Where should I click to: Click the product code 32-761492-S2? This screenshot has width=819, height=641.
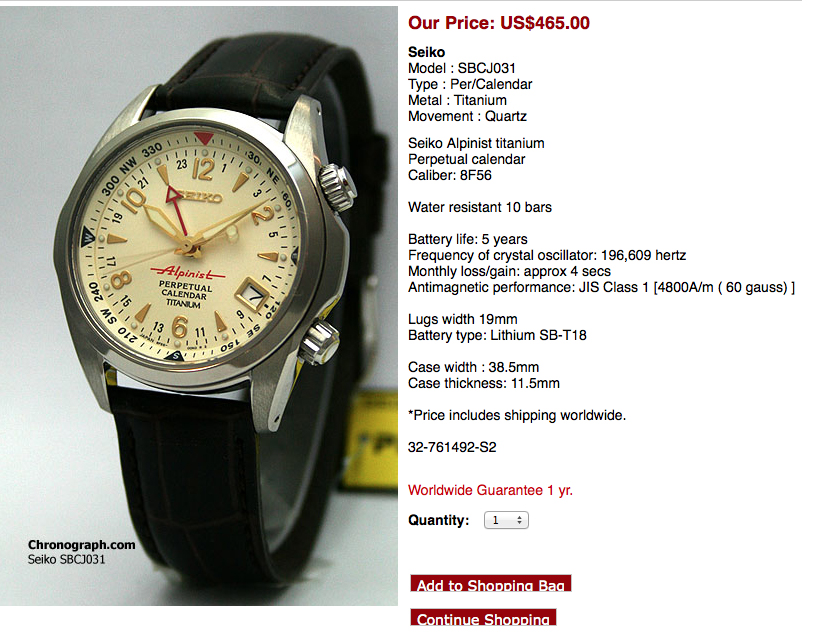(x=452, y=448)
